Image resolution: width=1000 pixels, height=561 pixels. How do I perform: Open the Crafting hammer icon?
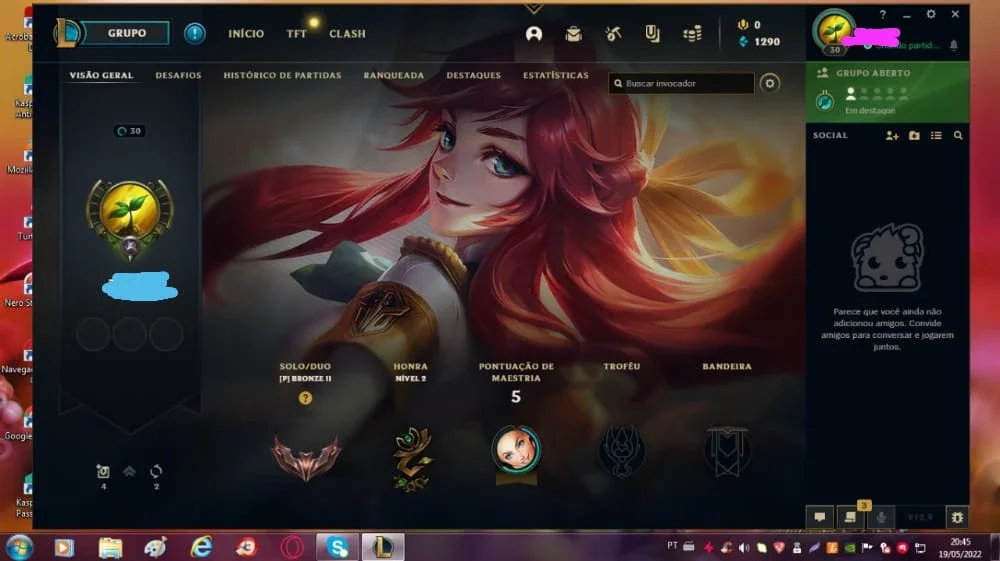(613, 34)
